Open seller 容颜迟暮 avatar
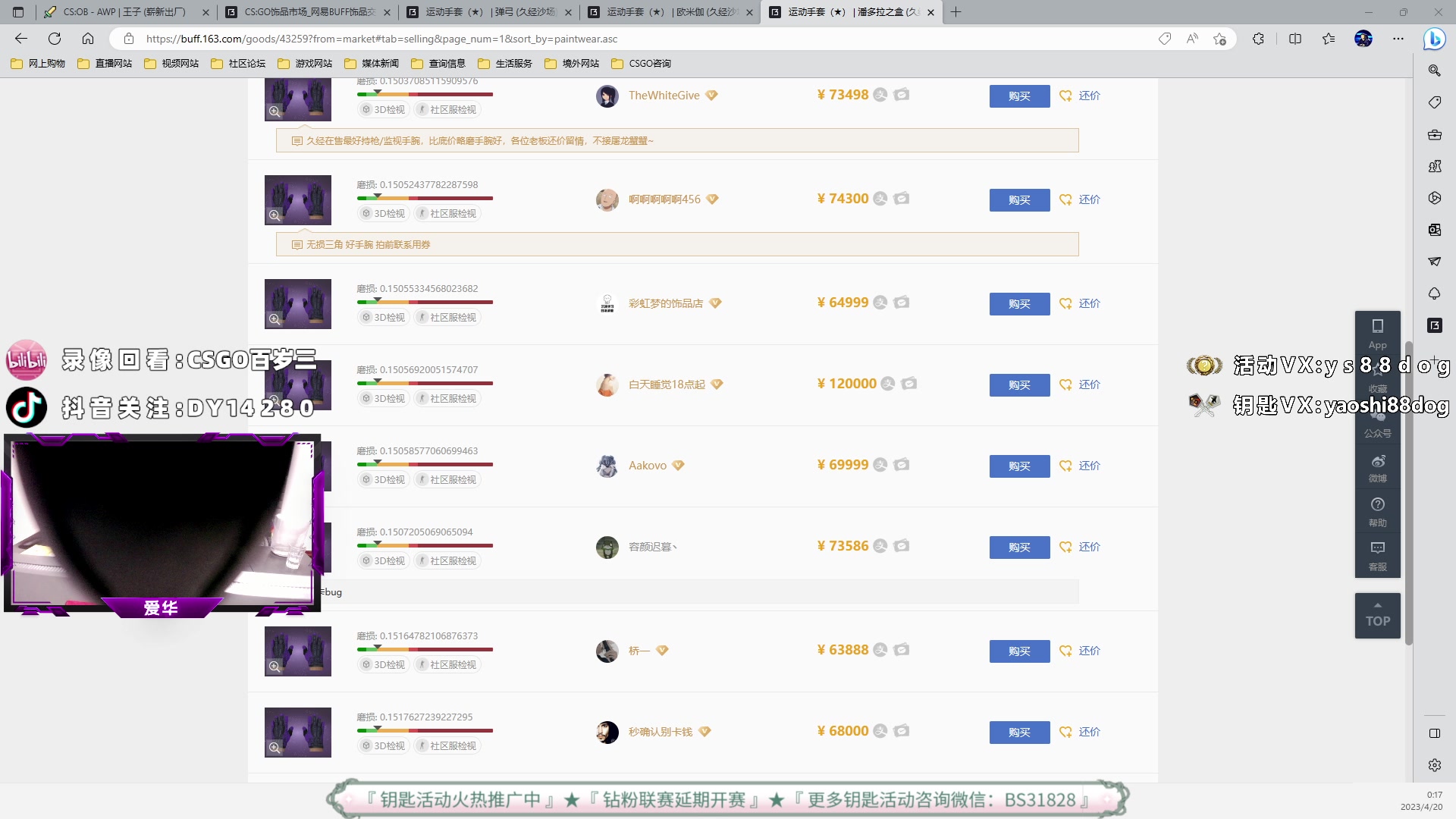The height and width of the screenshot is (819, 1456). point(607,547)
